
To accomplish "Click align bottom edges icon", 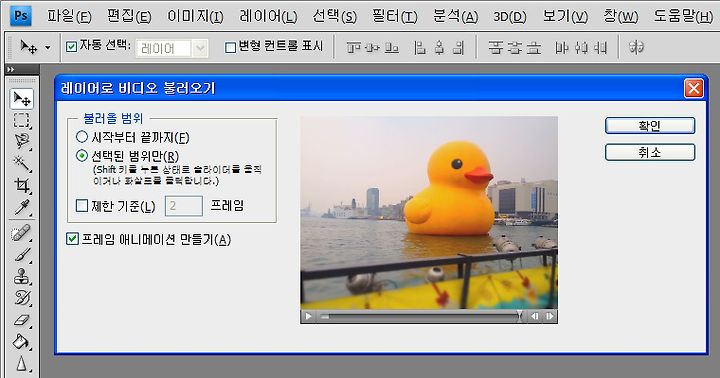I will coord(392,47).
